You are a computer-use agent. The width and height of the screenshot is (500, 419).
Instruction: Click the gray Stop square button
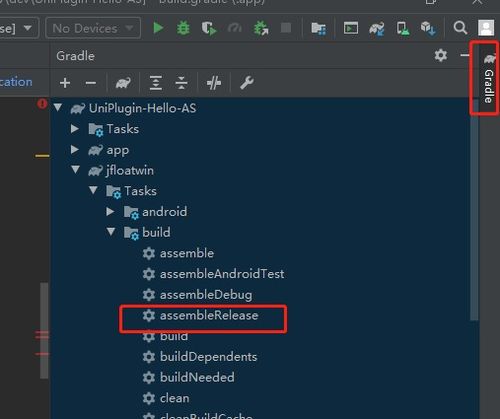pyautogui.click(x=286, y=28)
